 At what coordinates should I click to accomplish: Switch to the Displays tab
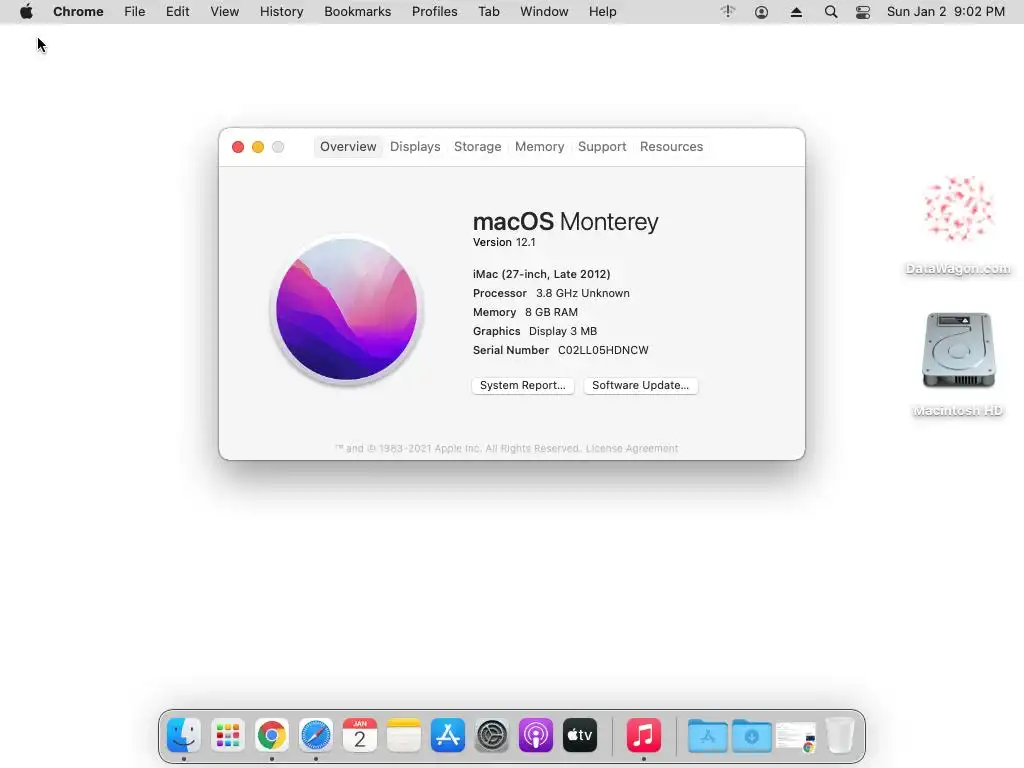tap(415, 147)
